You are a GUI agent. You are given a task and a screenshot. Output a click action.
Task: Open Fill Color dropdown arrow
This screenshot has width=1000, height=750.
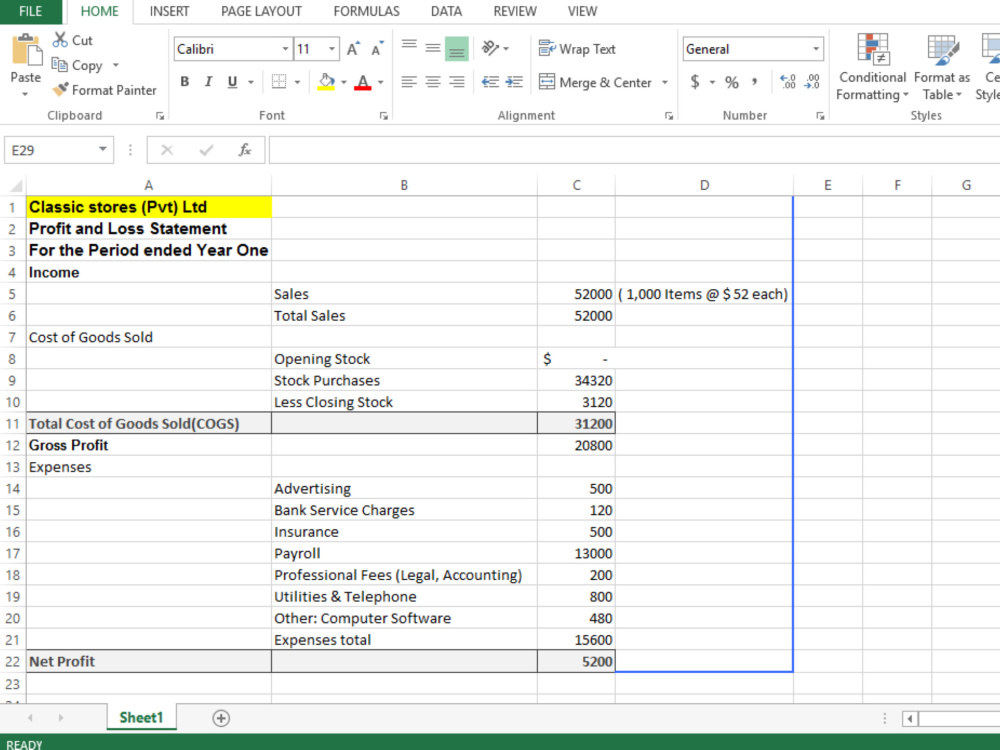[x=344, y=82]
